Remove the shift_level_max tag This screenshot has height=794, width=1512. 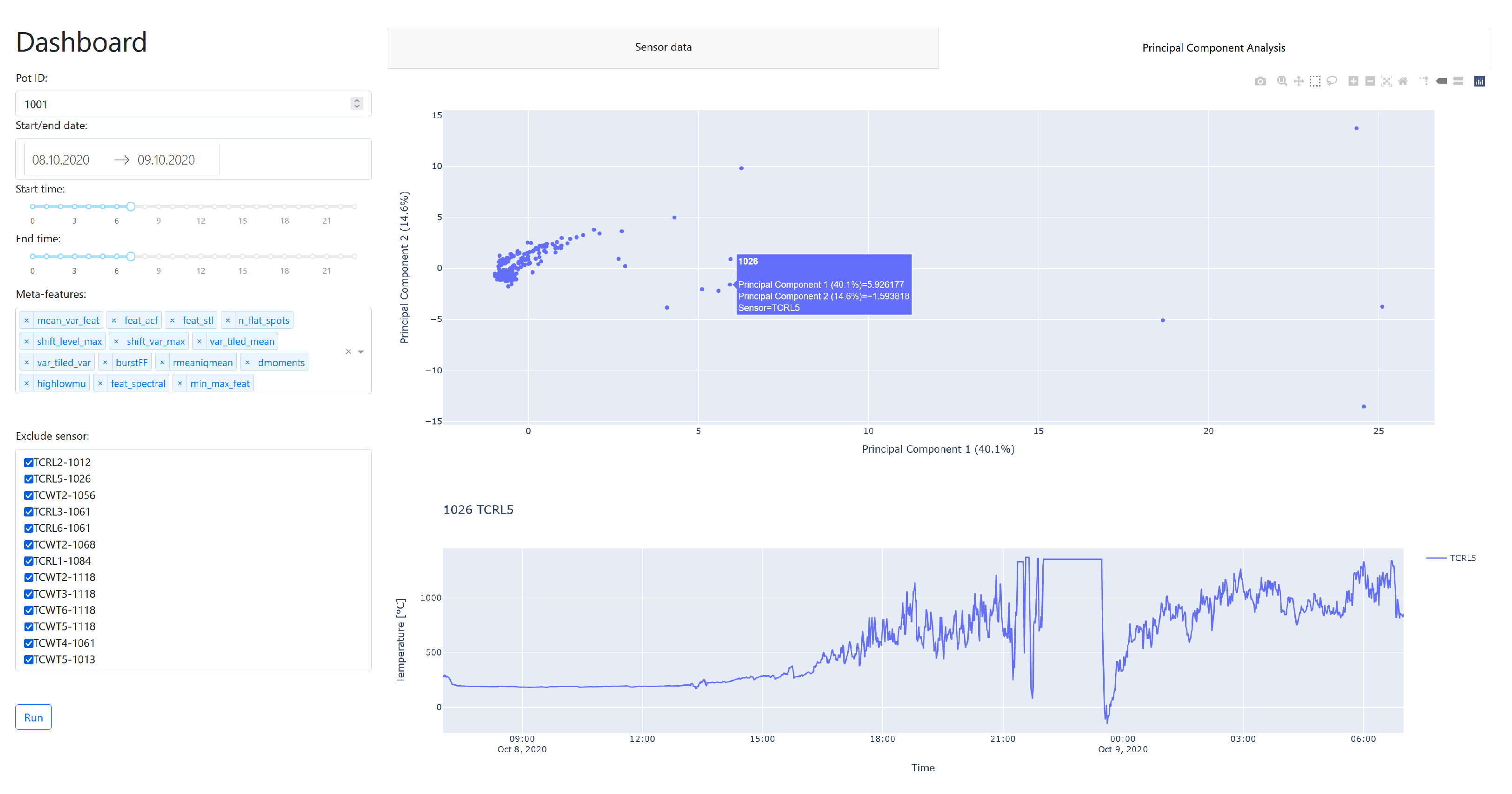[27, 342]
